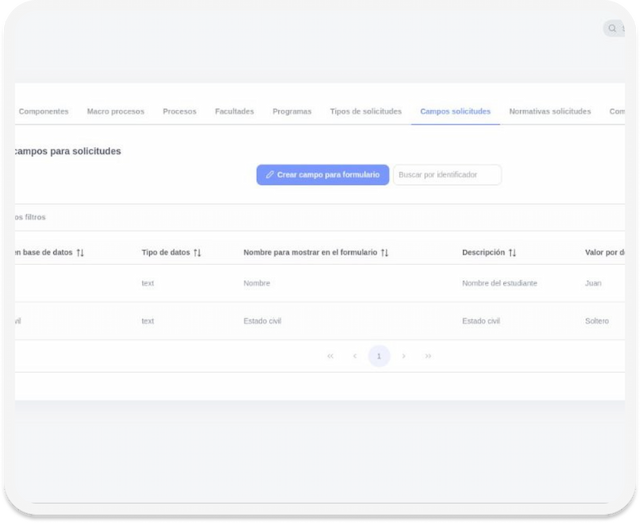Advance to the next page arrow

pyautogui.click(x=404, y=356)
